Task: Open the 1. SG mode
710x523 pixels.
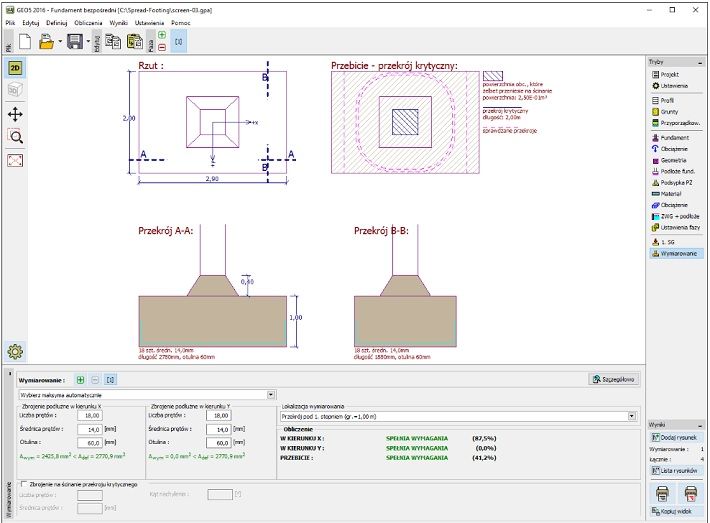Action: coord(676,242)
